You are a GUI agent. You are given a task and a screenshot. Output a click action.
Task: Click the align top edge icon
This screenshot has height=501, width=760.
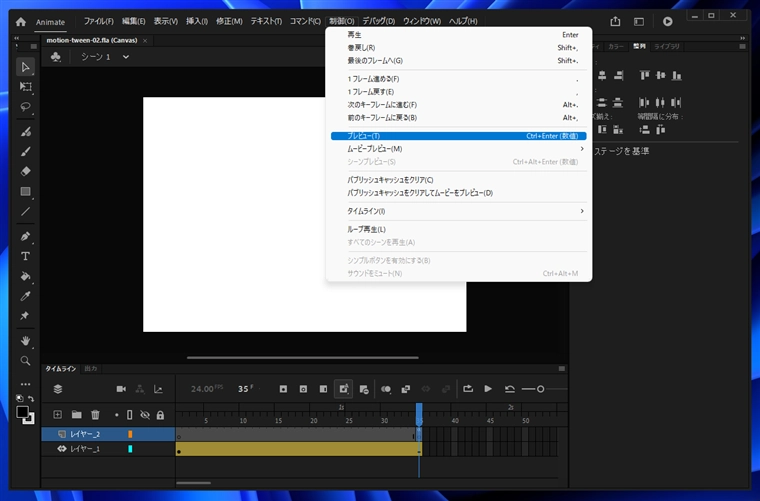pos(644,76)
